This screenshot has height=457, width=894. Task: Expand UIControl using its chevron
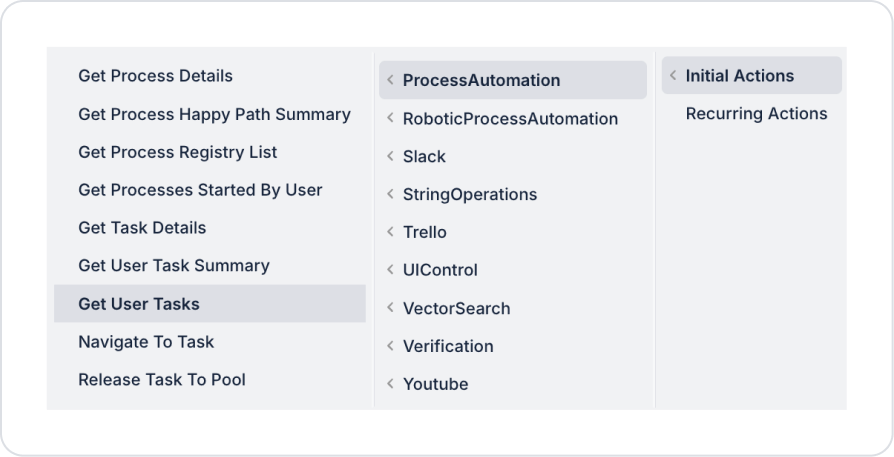tap(390, 270)
